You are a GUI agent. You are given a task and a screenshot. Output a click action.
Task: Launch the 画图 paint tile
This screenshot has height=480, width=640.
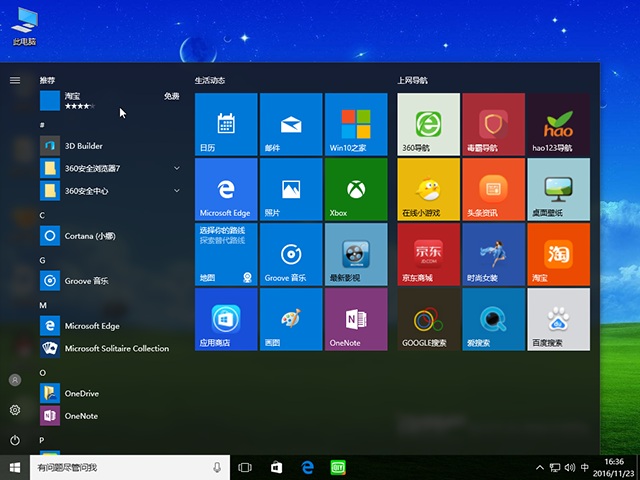click(x=290, y=319)
